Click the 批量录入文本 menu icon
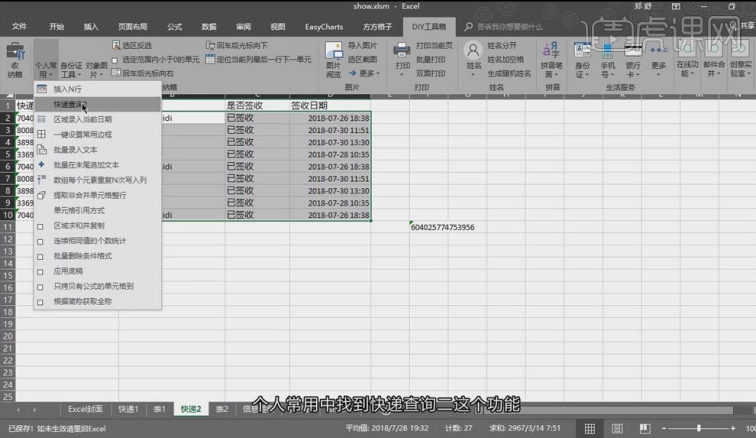The image size is (756, 438). [x=41, y=150]
